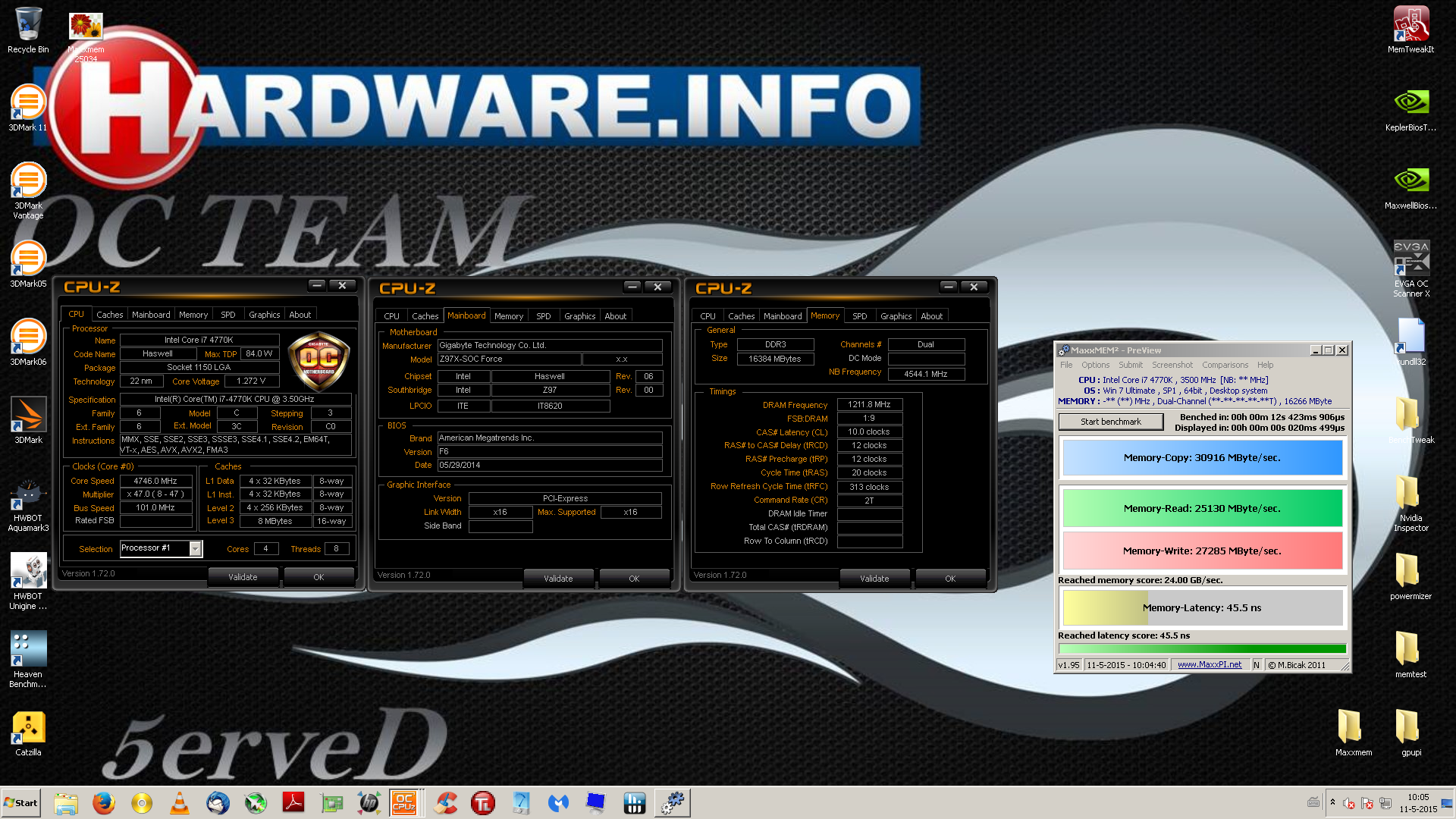
Task: Launch EVGA OC Scanner X shortcut
Action: click(1410, 268)
